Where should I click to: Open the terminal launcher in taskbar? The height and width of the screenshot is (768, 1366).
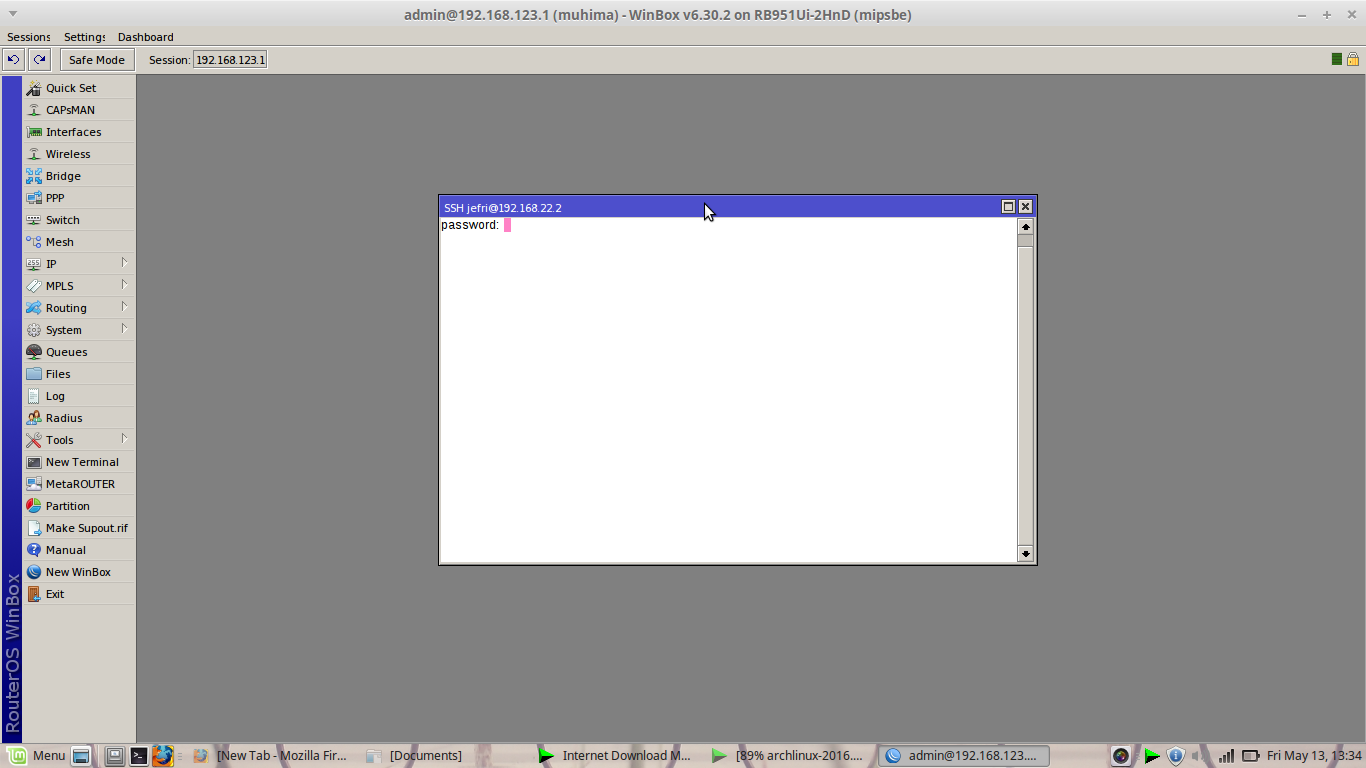click(139, 756)
